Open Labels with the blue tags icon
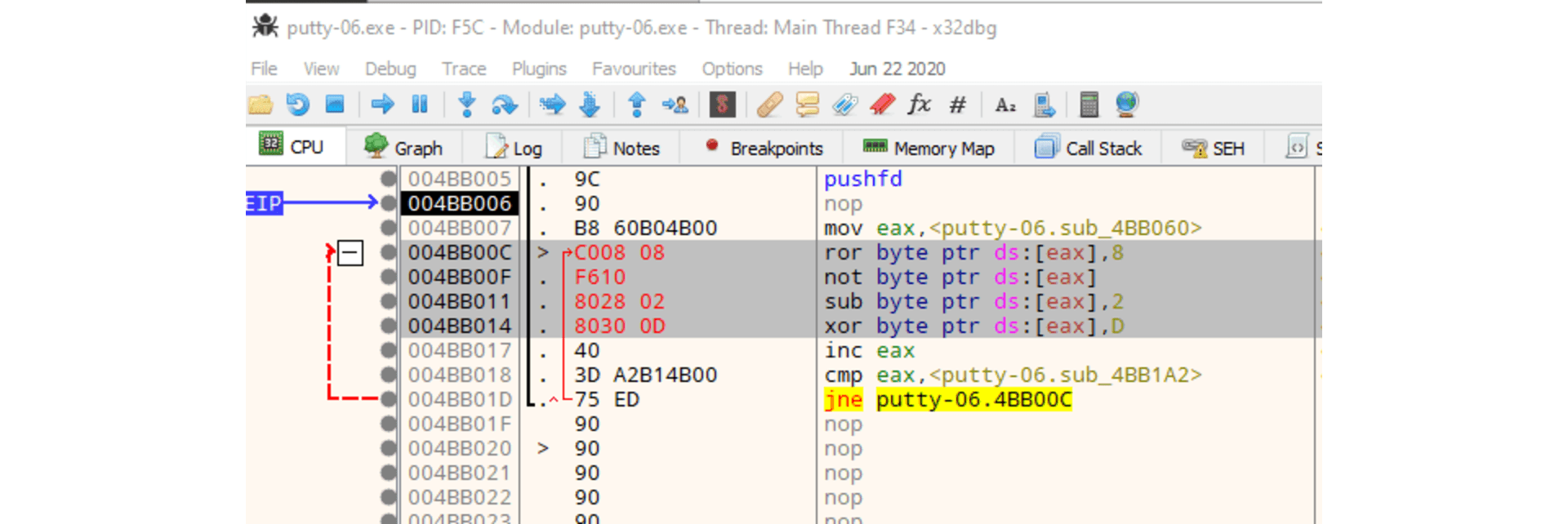The height and width of the screenshot is (524, 1568). click(x=845, y=104)
